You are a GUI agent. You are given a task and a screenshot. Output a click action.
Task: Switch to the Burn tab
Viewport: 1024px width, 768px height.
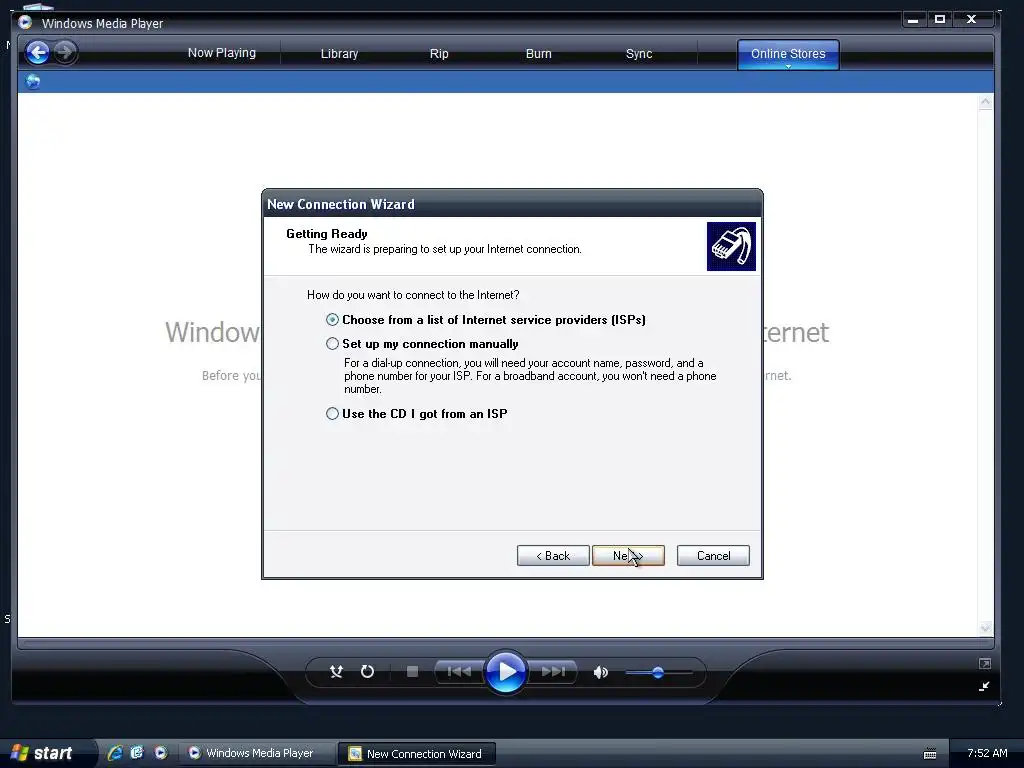click(539, 54)
